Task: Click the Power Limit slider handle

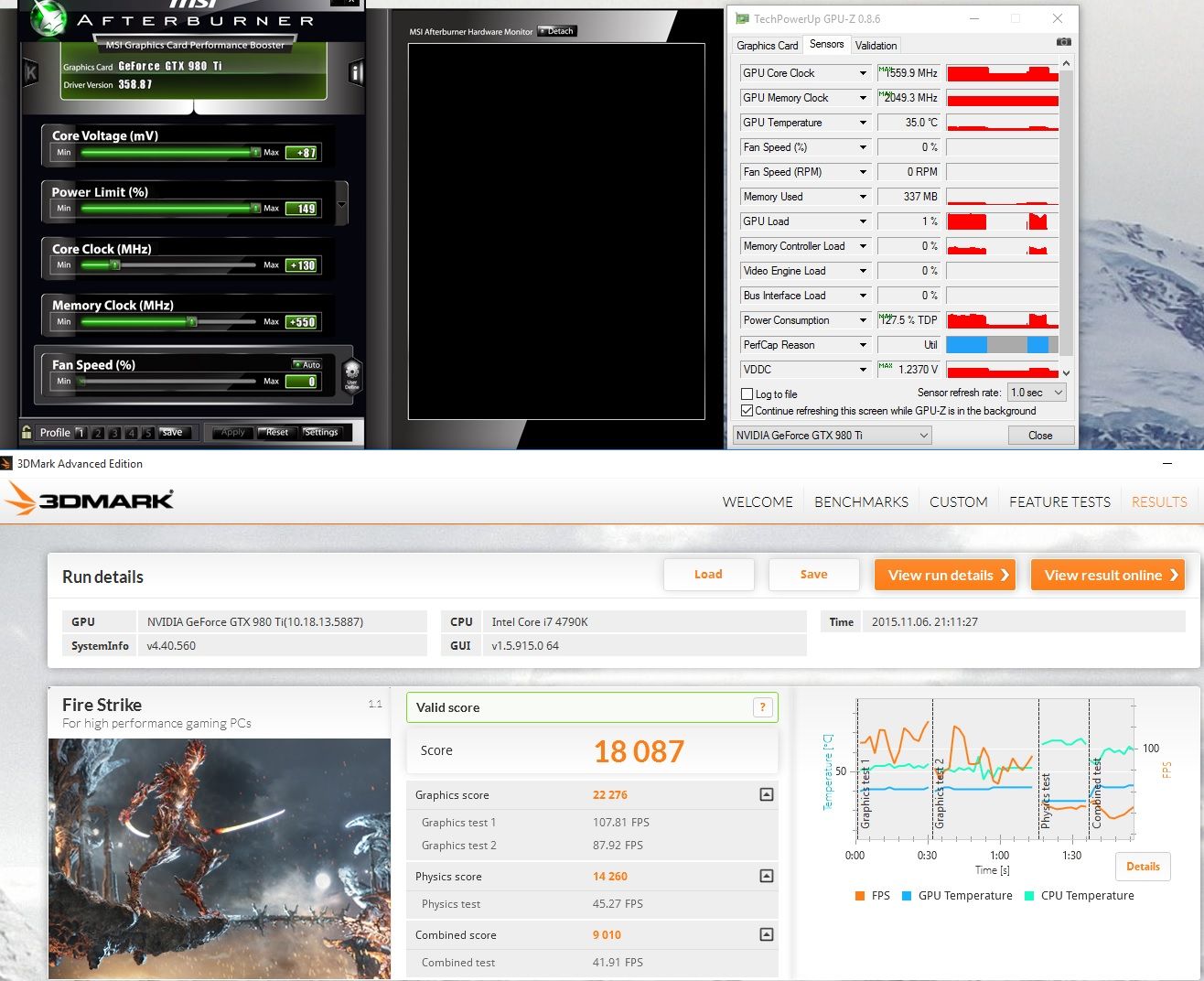Action: 256,209
